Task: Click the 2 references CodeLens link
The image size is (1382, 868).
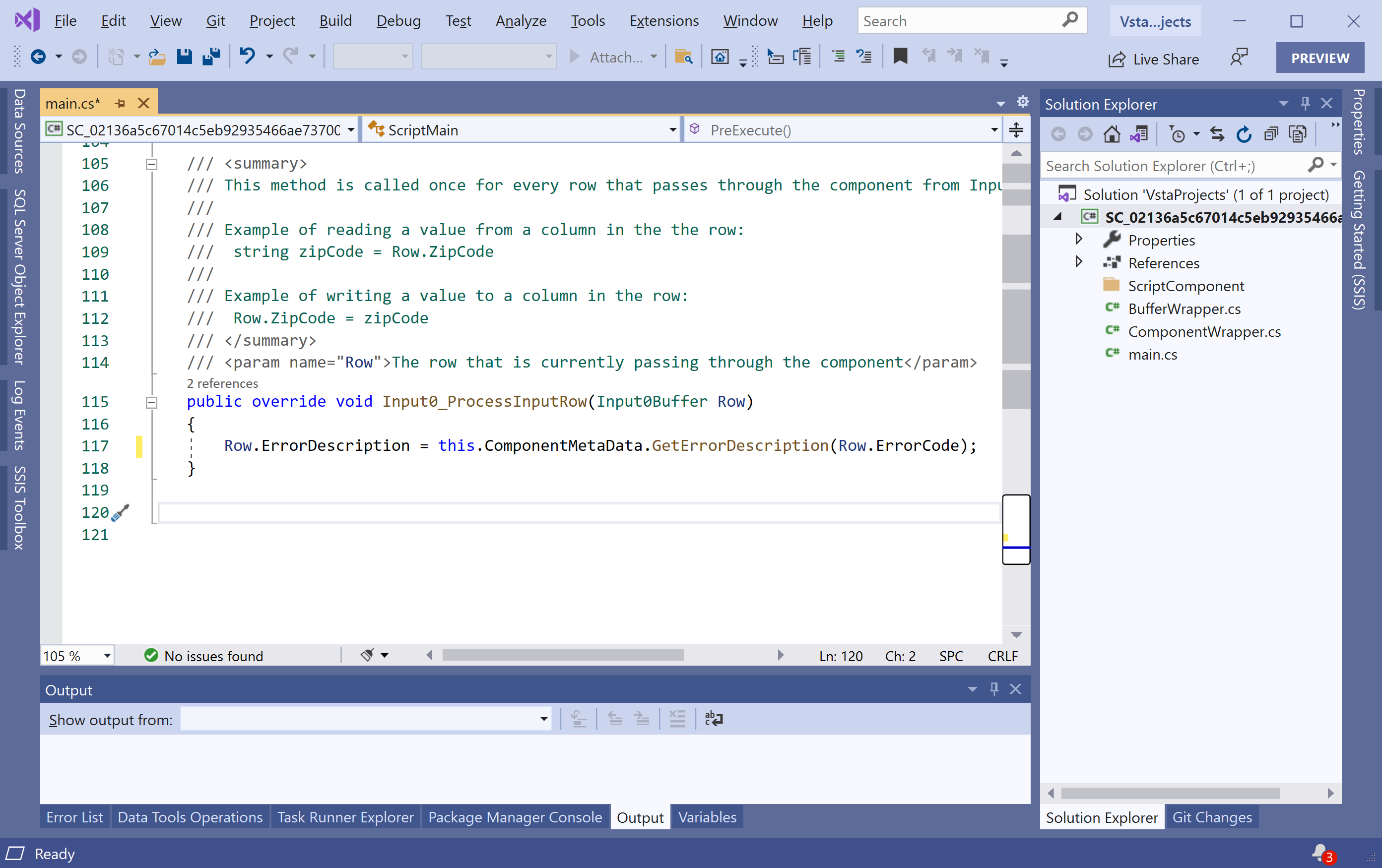Action: (222, 383)
